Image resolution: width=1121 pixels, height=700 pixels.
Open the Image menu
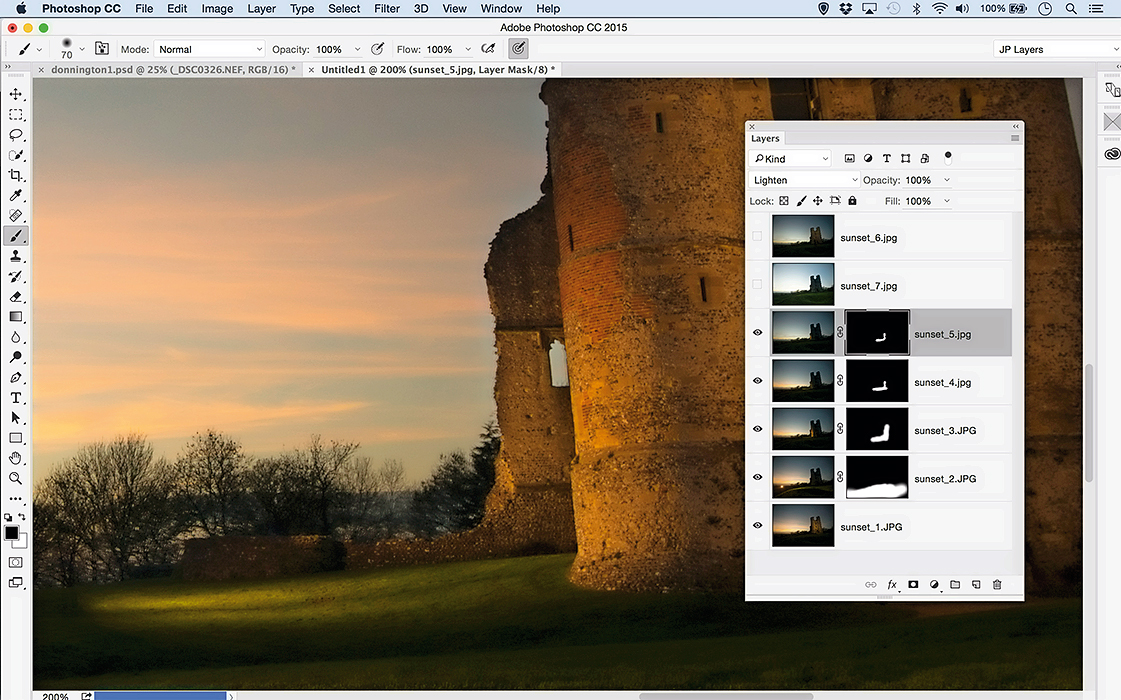pos(217,9)
